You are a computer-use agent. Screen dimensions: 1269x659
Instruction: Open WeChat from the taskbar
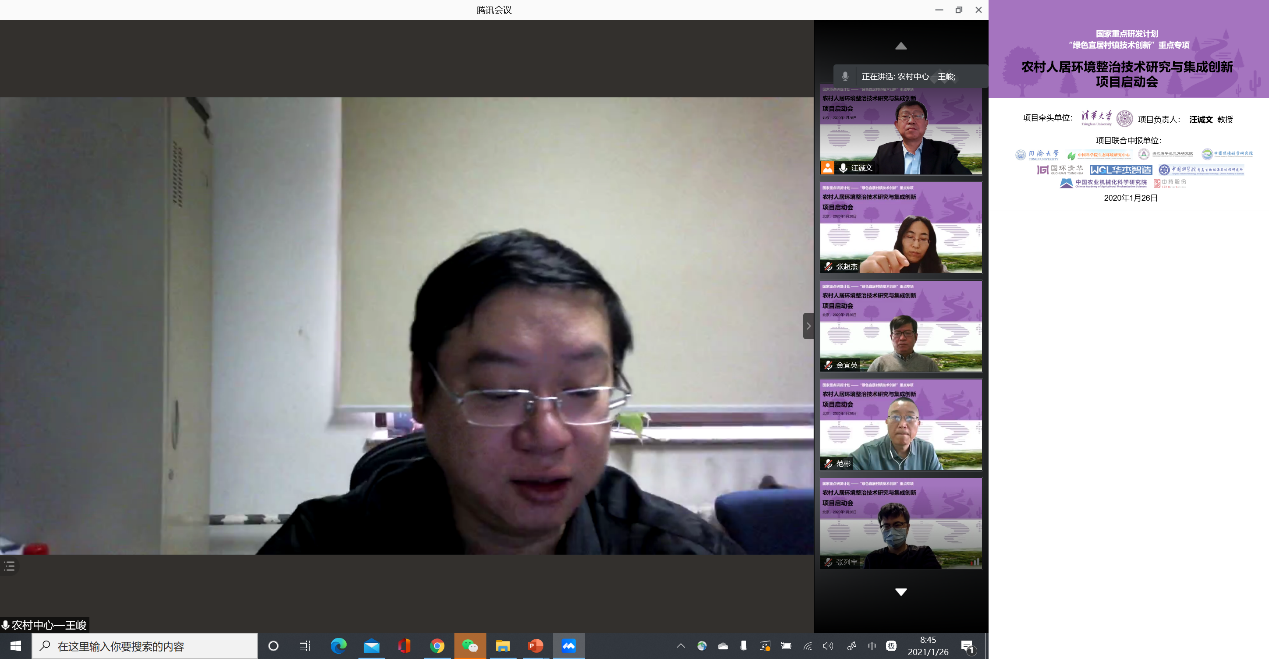470,646
